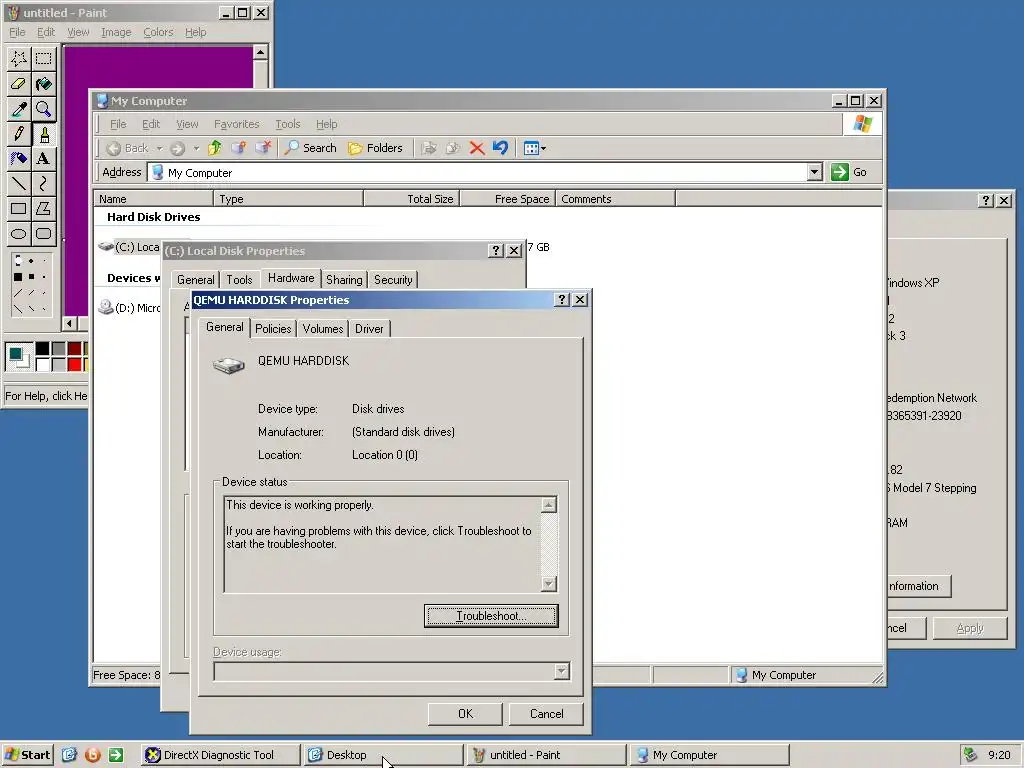
Task: Switch to untitled - Paint taskbar button
Action: tap(545, 755)
